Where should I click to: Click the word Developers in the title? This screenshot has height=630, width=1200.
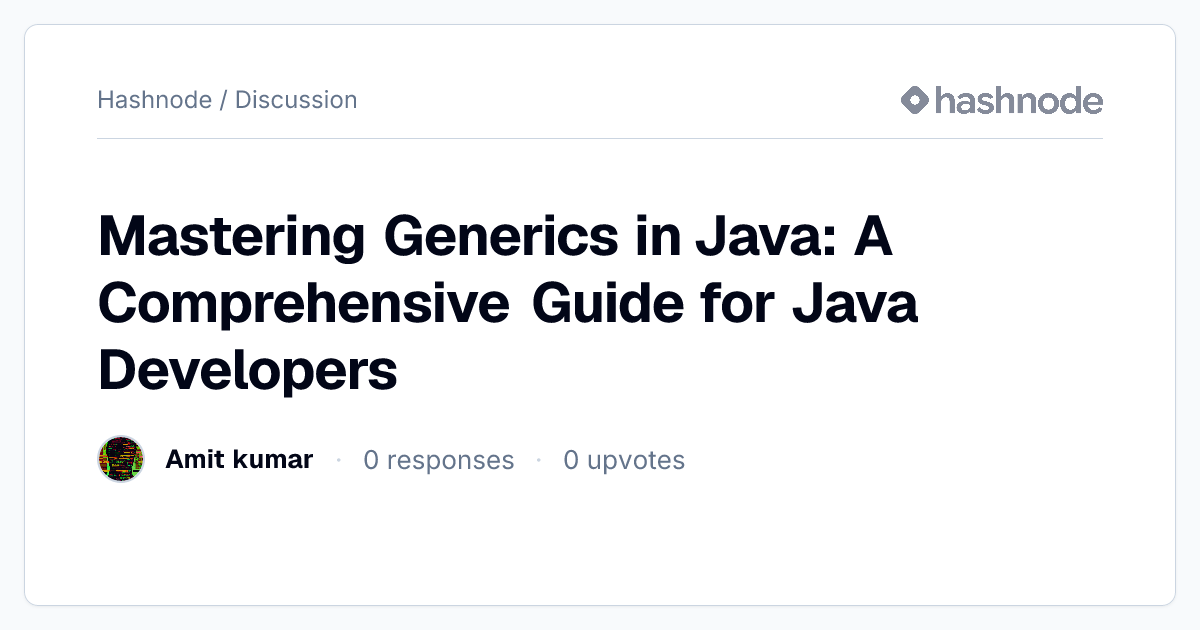pyautogui.click(x=248, y=370)
